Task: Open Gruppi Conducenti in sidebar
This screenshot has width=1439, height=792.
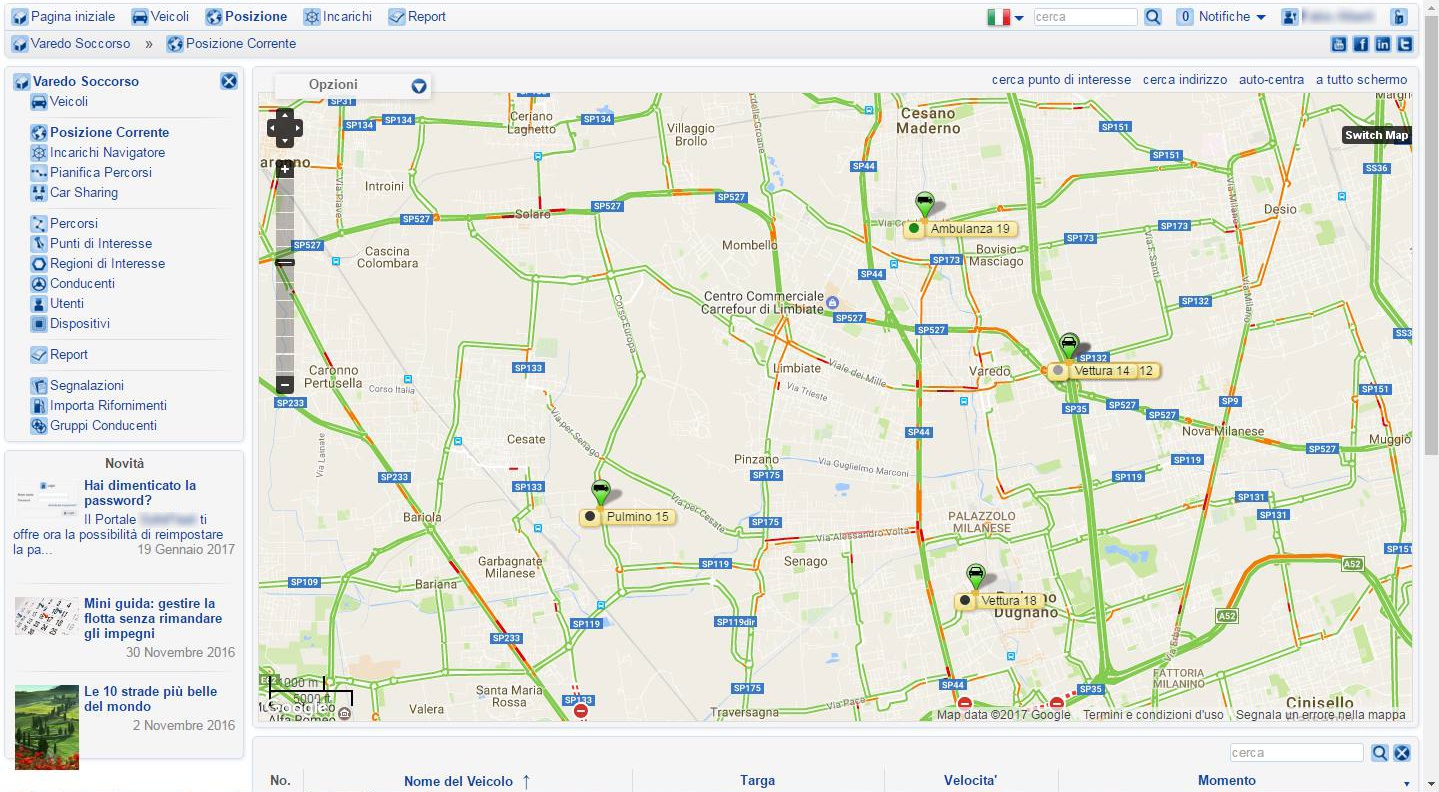Action: pos(94,426)
